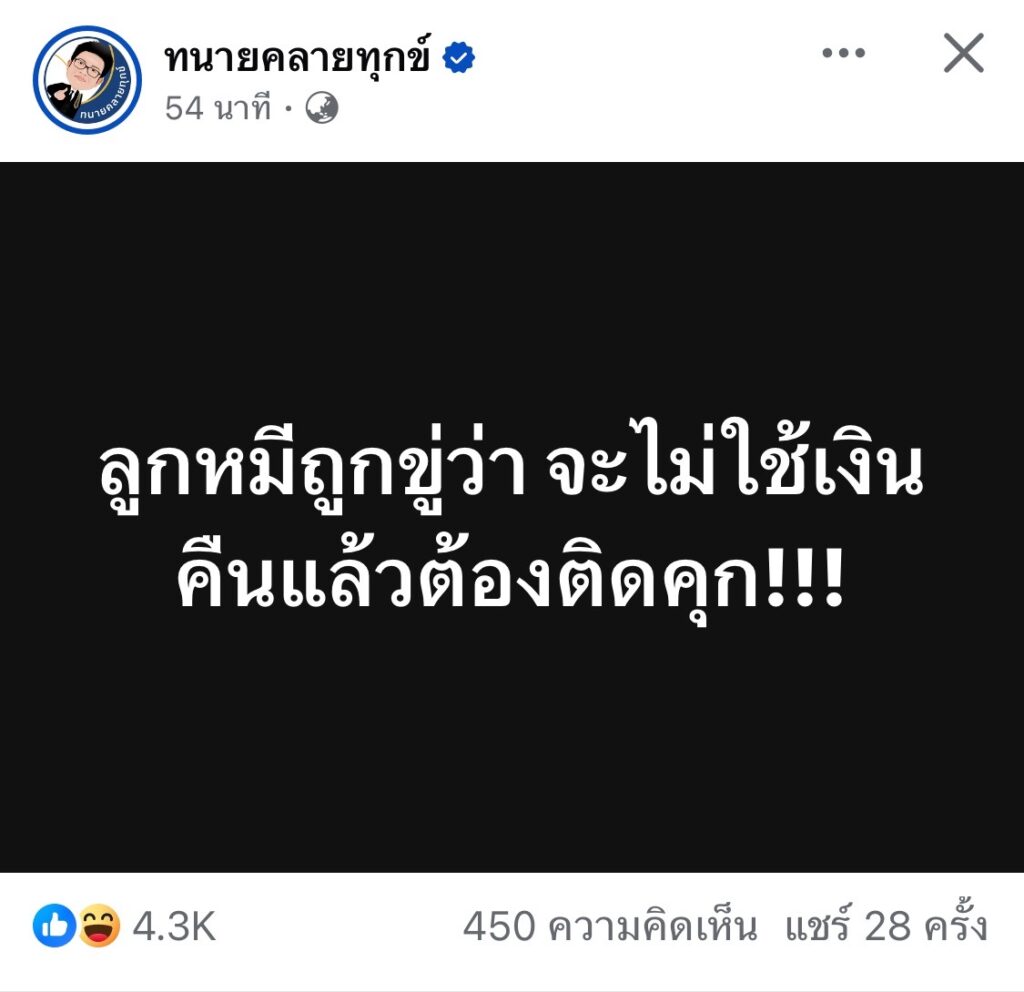Image resolution: width=1024 pixels, height=992 pixels.
Task: Click the globe public privacy icon
Action: pyautogui.click(x=322, y=108)
